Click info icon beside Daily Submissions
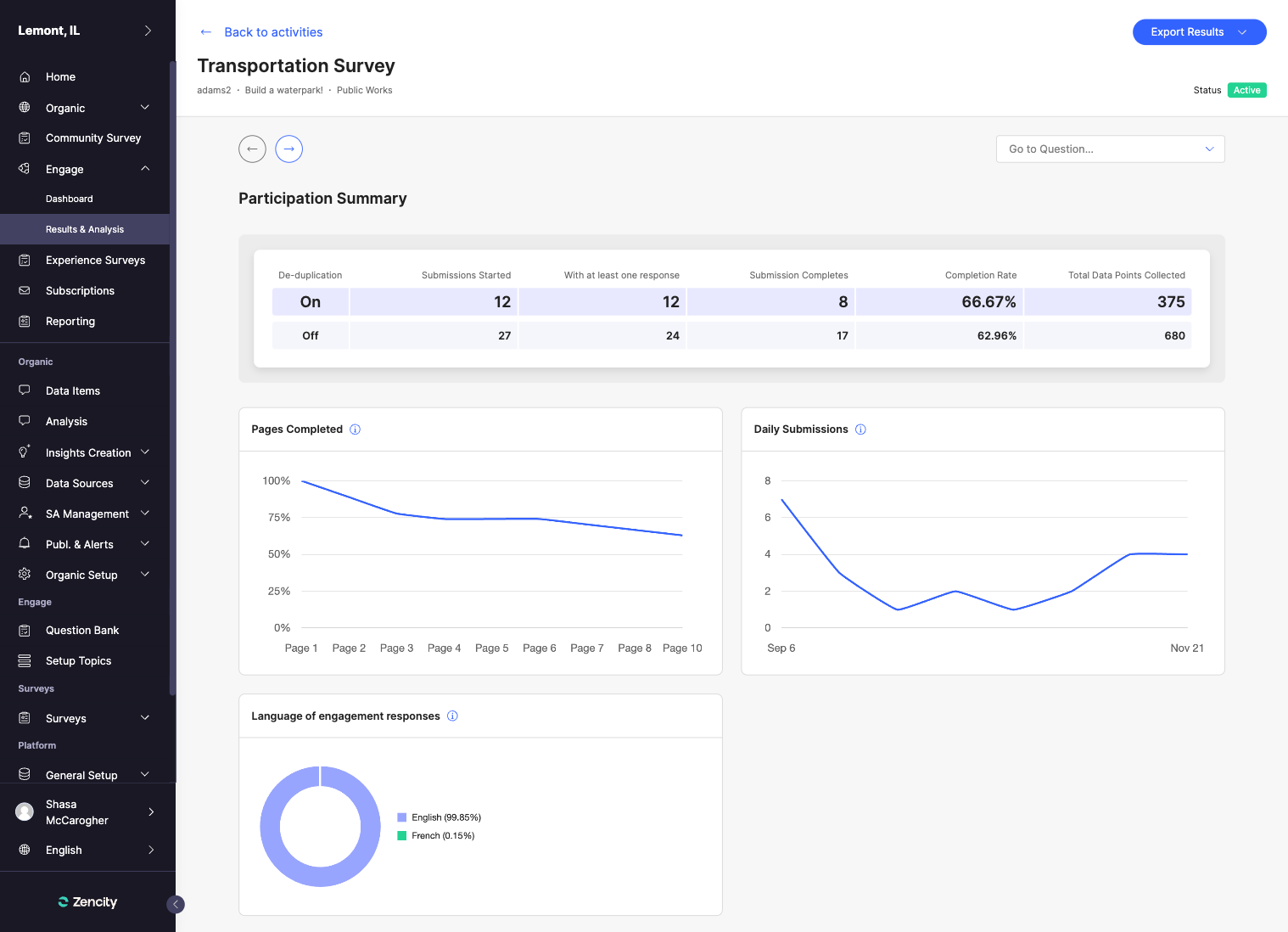 860,430
